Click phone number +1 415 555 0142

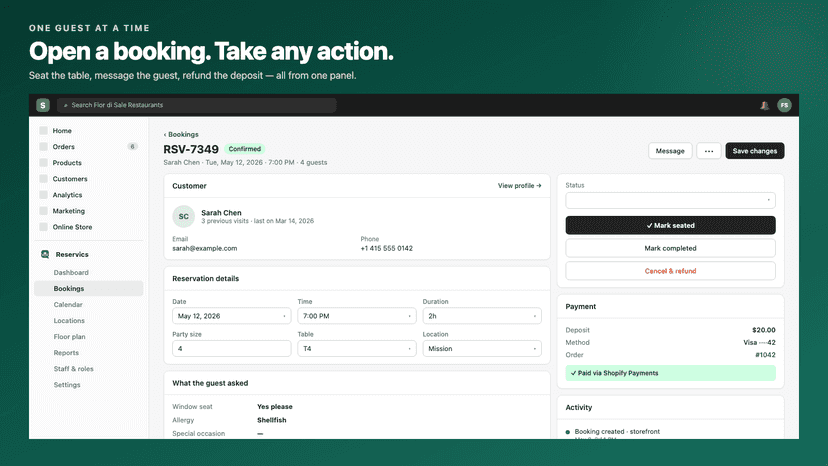[387, 248]
